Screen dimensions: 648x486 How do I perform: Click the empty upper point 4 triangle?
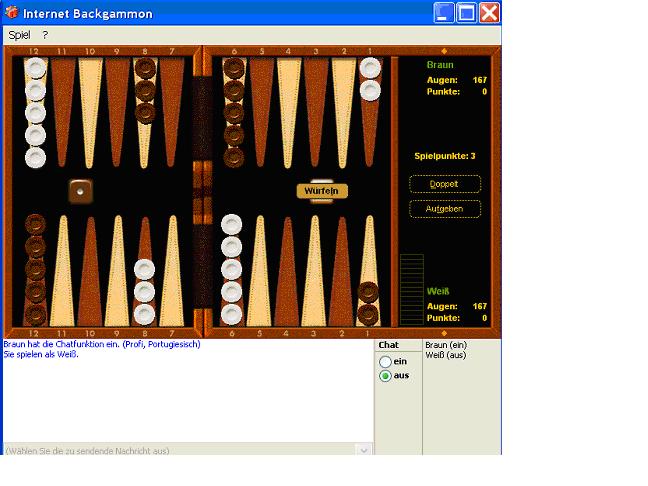[289, 112]
